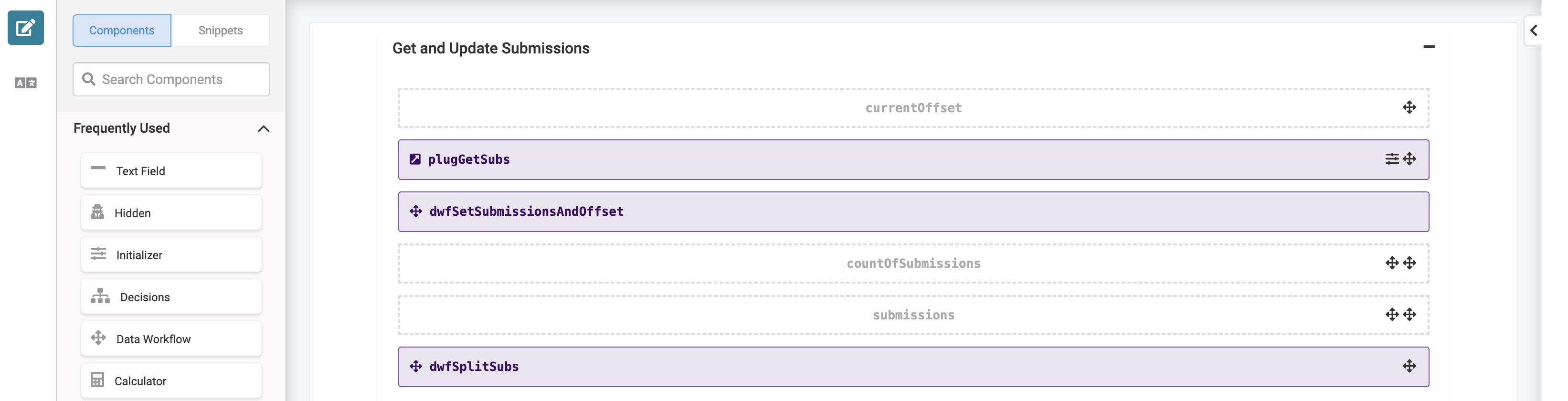This screenshot has width=1568, height=401.
Task: Collapse the Get and Update Submissions panel
Action: pyautogui.click(x=1429, y=47)
